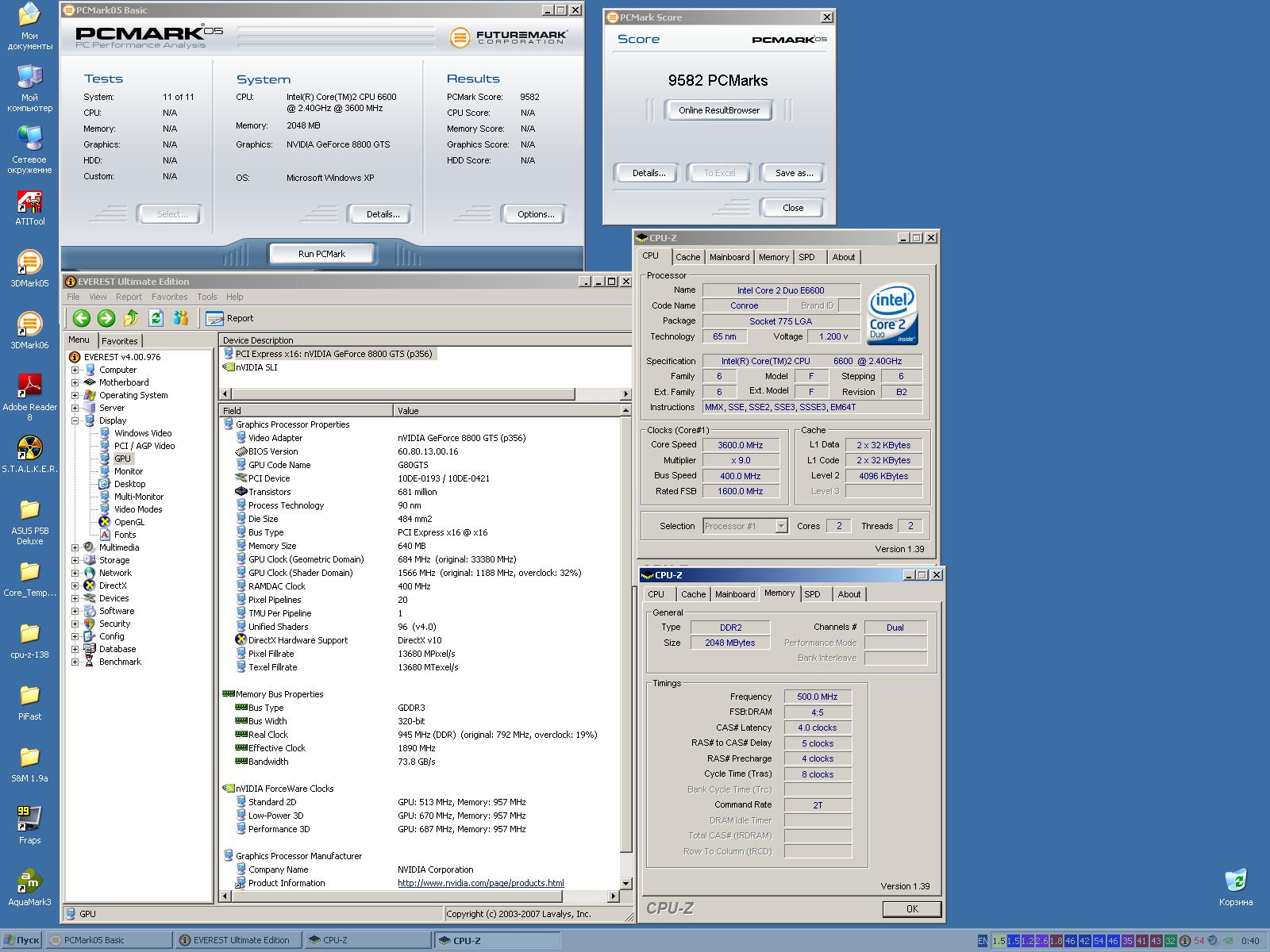Click Online ResultBrowser button
Screen dimensions: 1270x952
coord(719,110)
